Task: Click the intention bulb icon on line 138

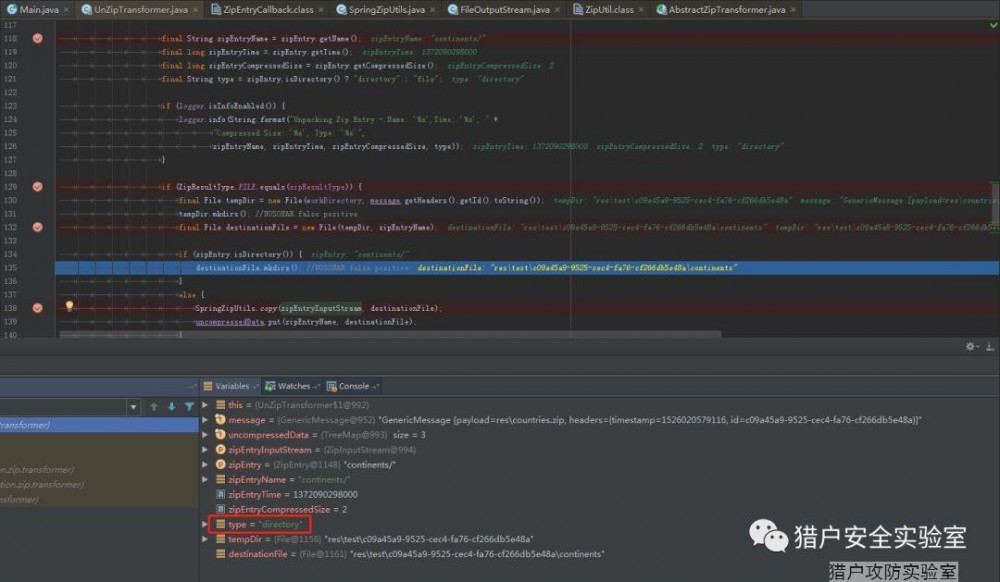Action: pos(69,304)
